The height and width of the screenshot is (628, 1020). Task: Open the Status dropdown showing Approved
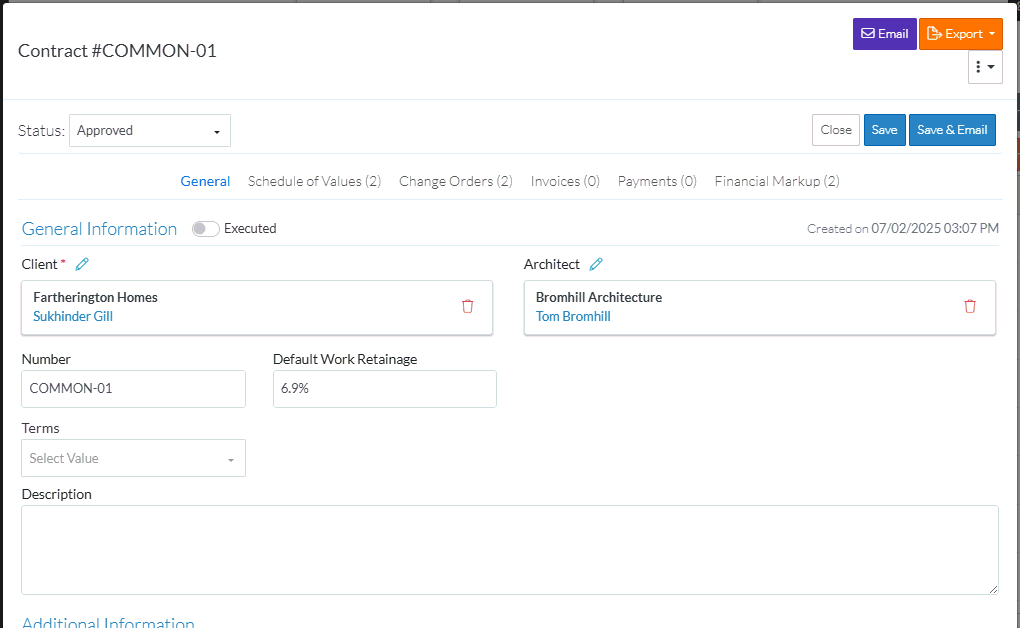tap(150, 131)
